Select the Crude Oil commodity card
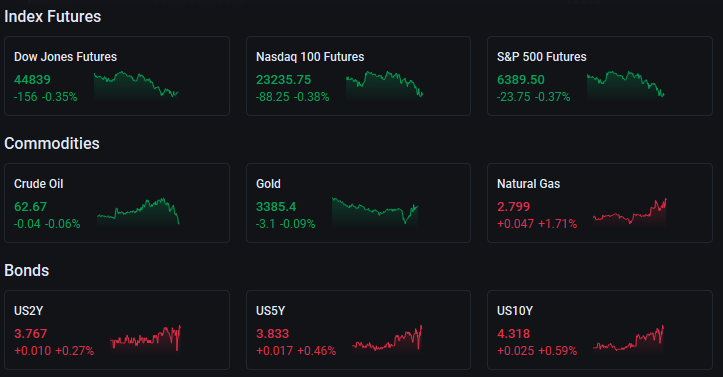This screenshot has width=723, height=377. 117,203
